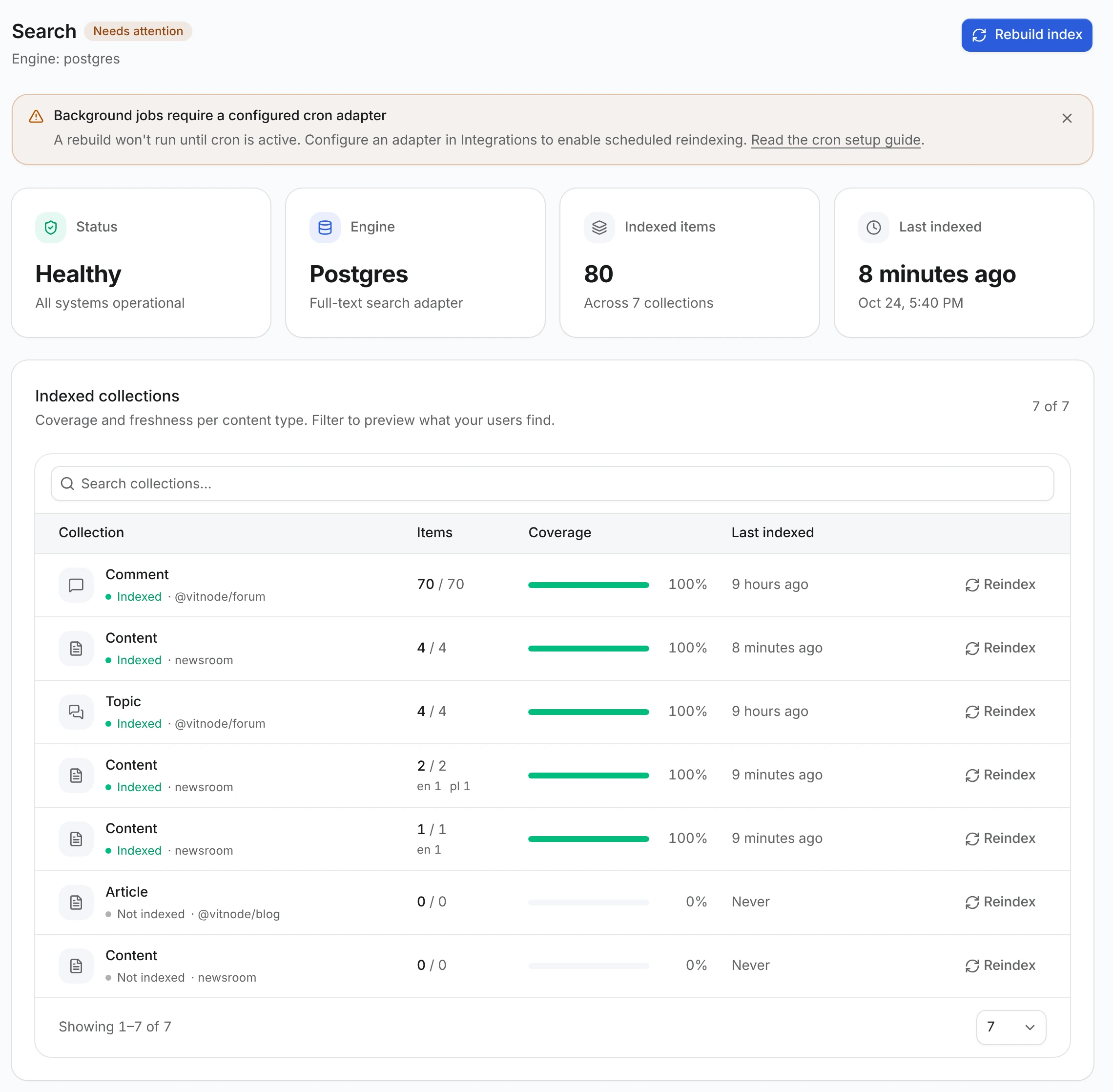
Task: Click the Comment row coverage progress bar
Action: (x=588, y=585)
